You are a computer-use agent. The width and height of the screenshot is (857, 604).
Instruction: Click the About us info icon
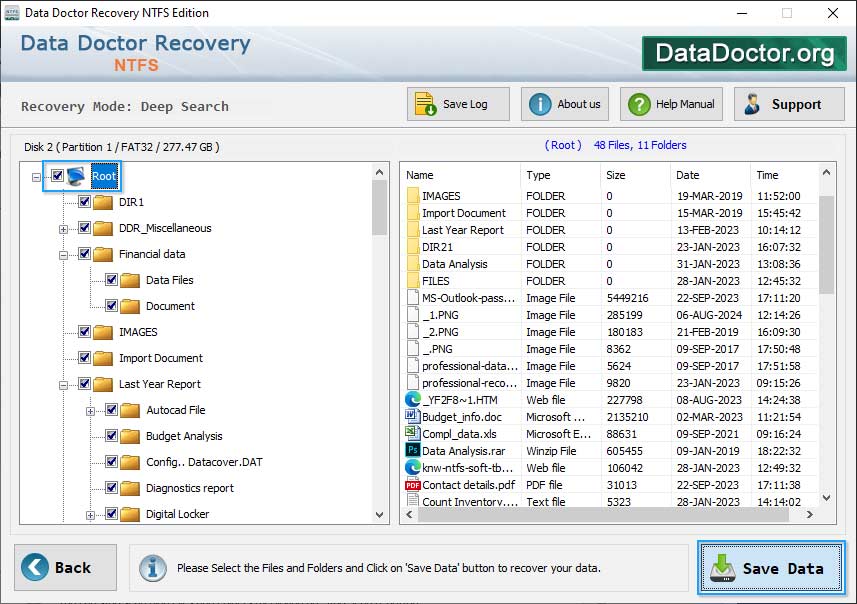[x=540, y=104]
